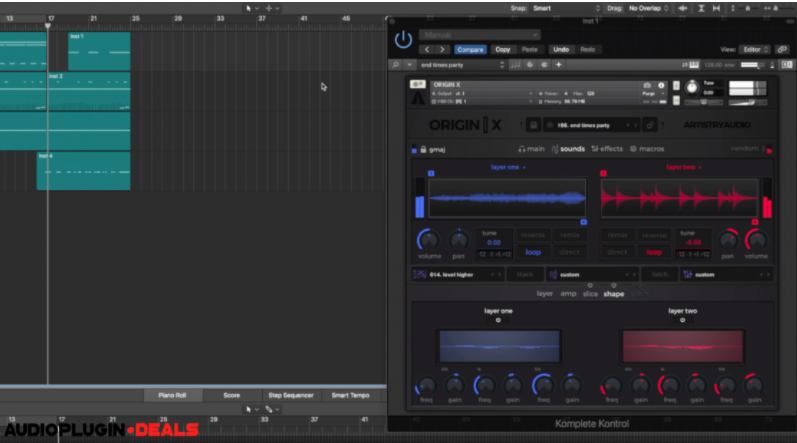Screen dimensions: 797x443
Task: Adjust layer one pan knob
Action: [458, 240]
